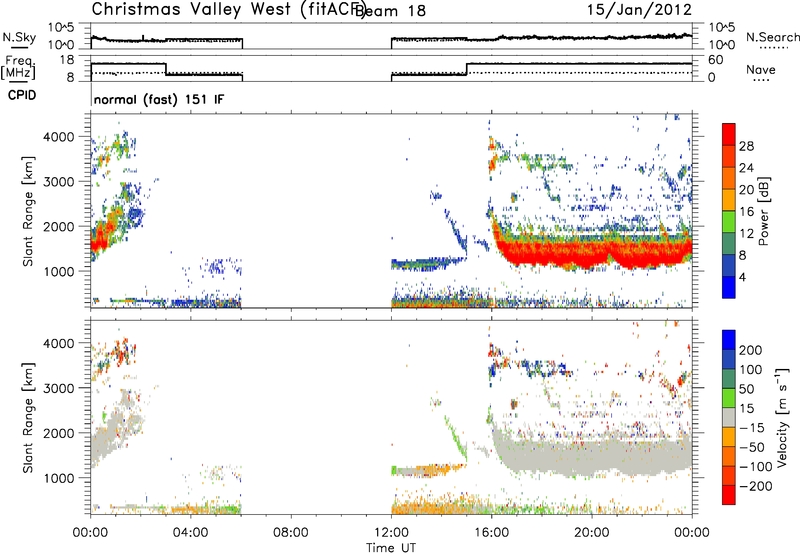Screen dimensions: 800x554
Task: Pick the light green 15-50 Velocity color segment
Action: click(729, 398)
